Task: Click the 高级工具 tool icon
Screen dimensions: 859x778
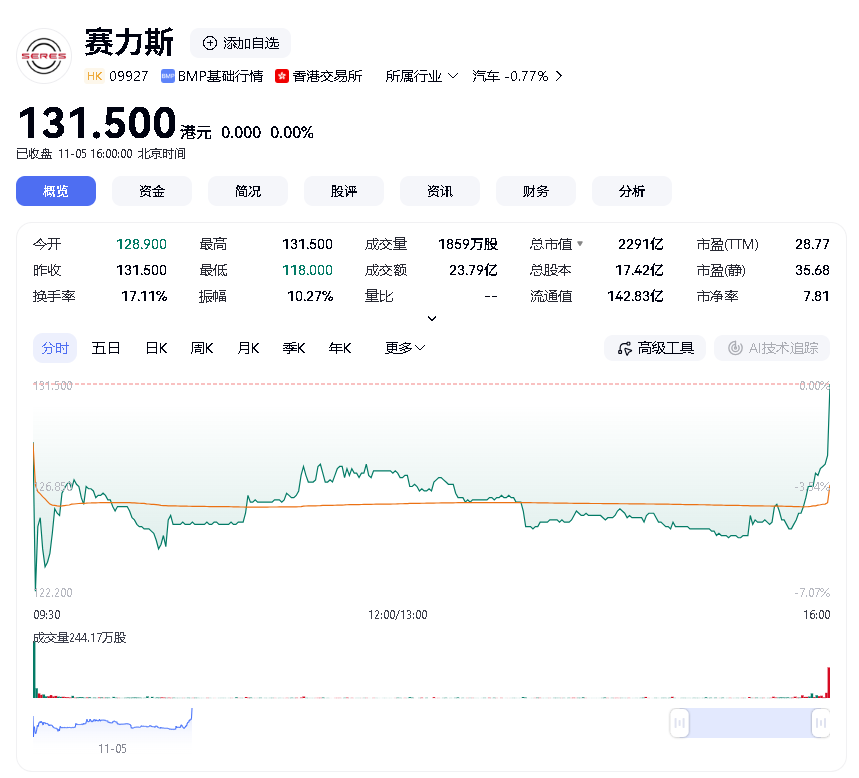Action: click(x=625, y=348)
